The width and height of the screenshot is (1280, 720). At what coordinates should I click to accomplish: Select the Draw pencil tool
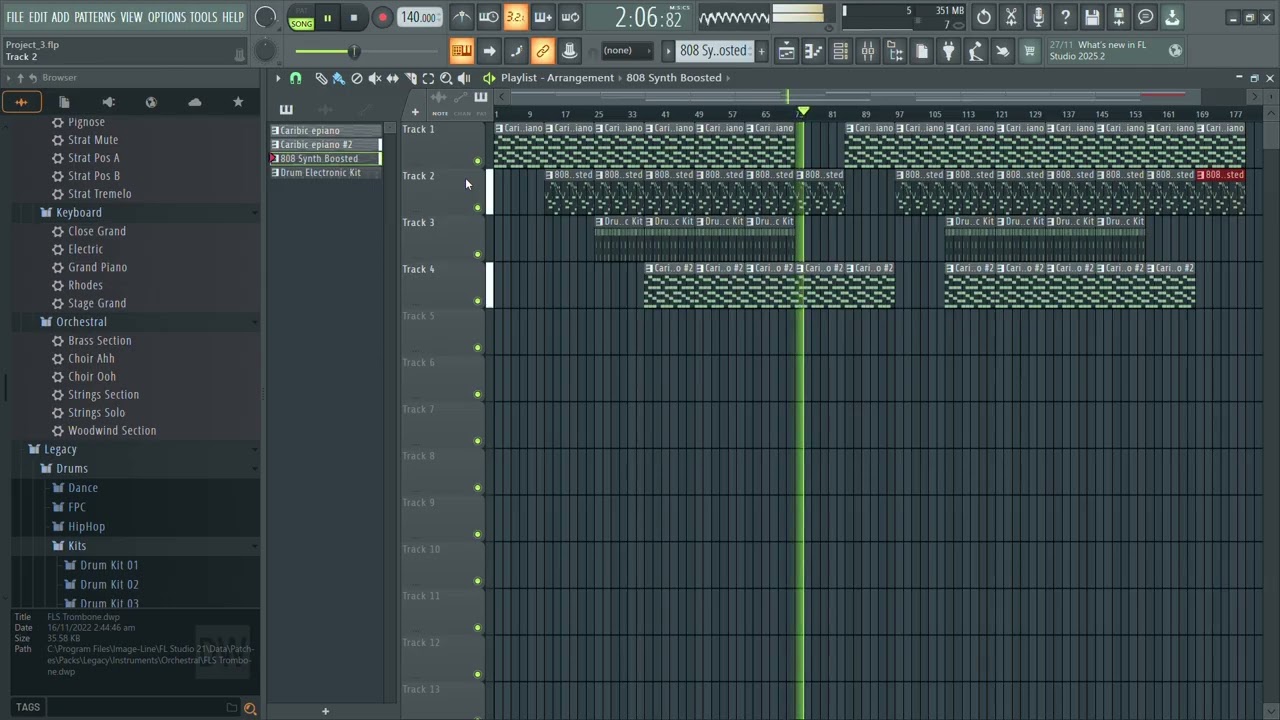point(321,78)
